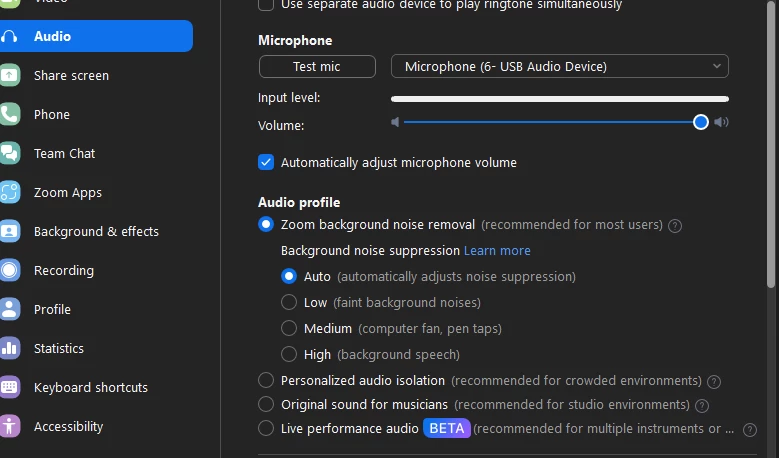The width and height of the screenshot is (779, 458).
Task: Select Original sound for musicians profile
Action: 266,404
